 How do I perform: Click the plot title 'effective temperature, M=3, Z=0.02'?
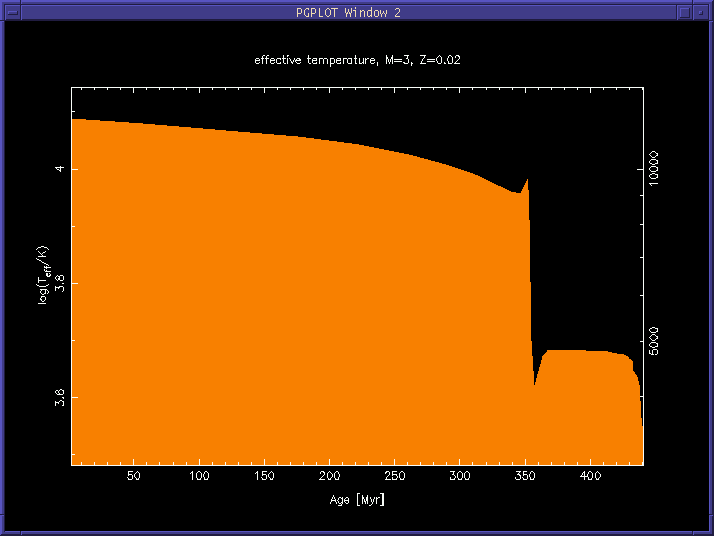[357, 60]
